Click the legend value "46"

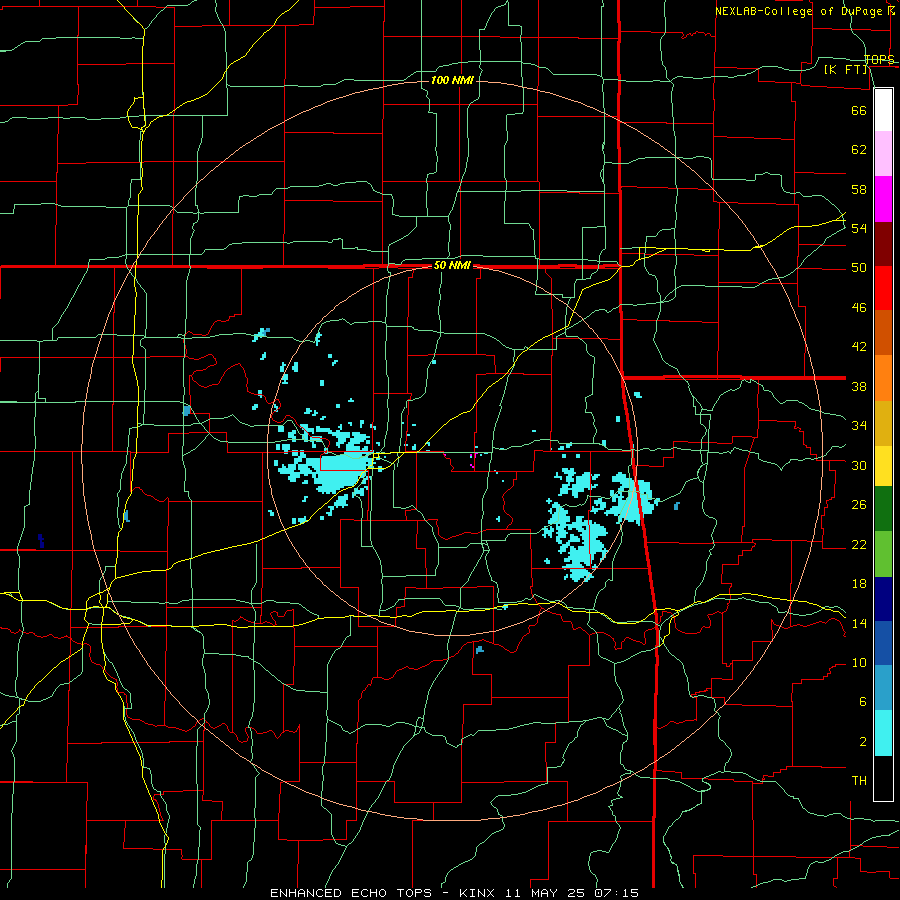[x=859, y=308]
